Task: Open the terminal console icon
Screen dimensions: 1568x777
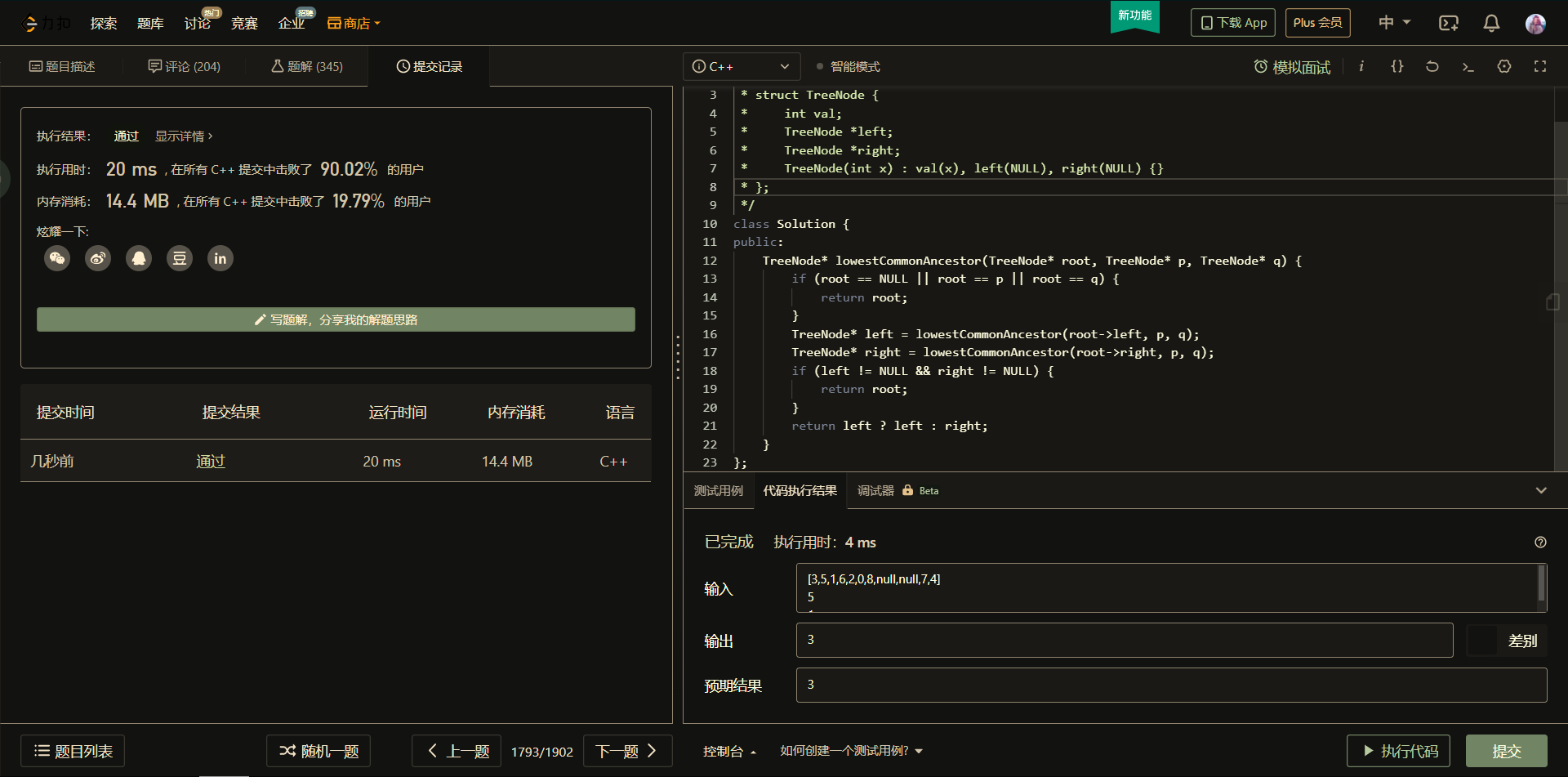Action: [1468, 66]
